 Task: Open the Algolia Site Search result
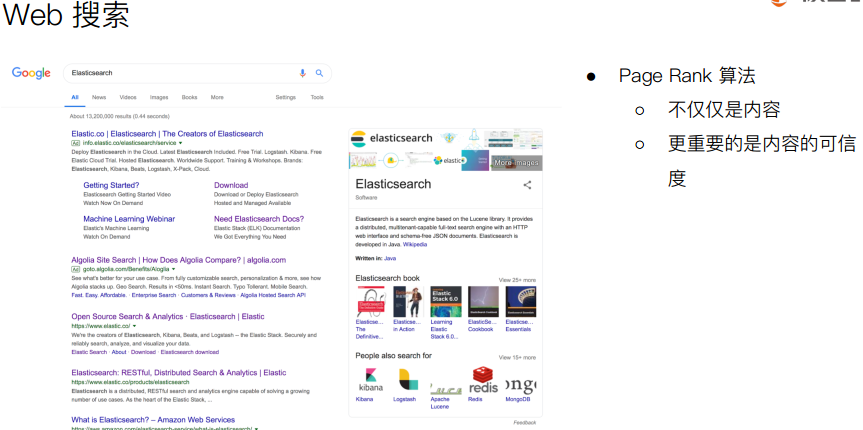[x=178, y=260]
